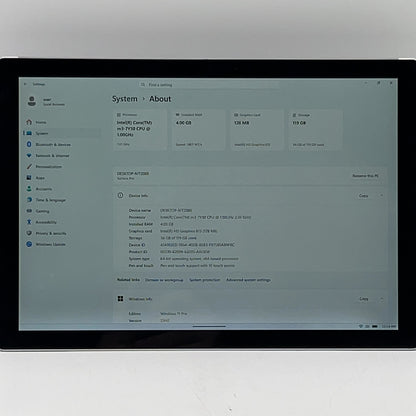Focus the Find a setting search box
Viewport: 416px width, 416px height.
pos(210,85)
